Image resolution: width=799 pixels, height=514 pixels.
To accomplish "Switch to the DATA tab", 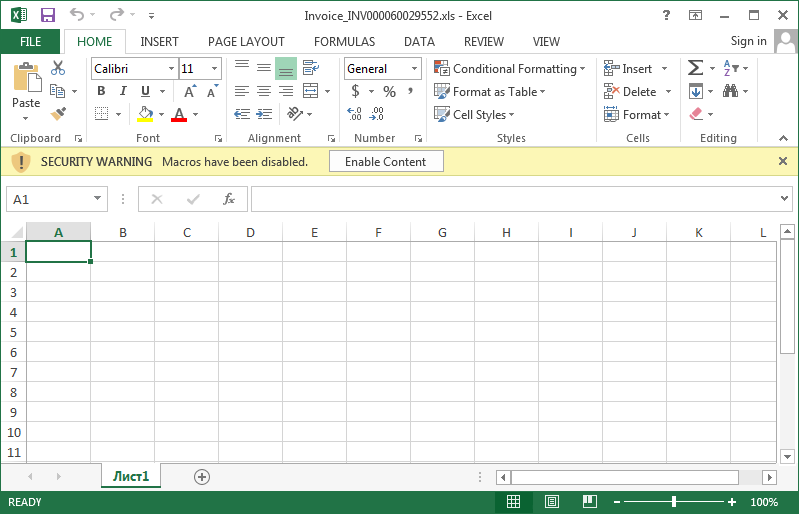I will click(419, 42).
